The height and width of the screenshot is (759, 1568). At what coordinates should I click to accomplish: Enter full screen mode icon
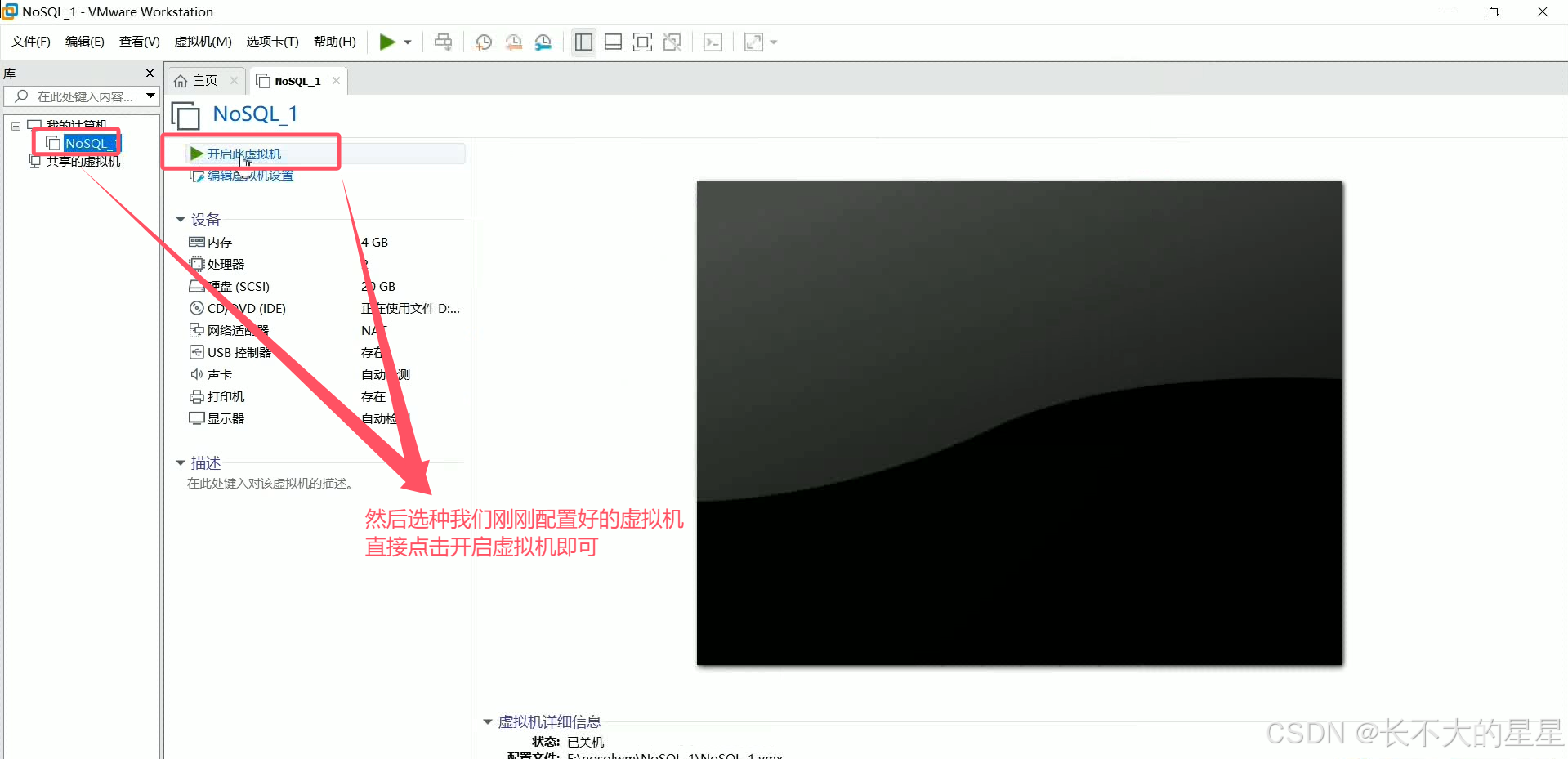point(643,42)
